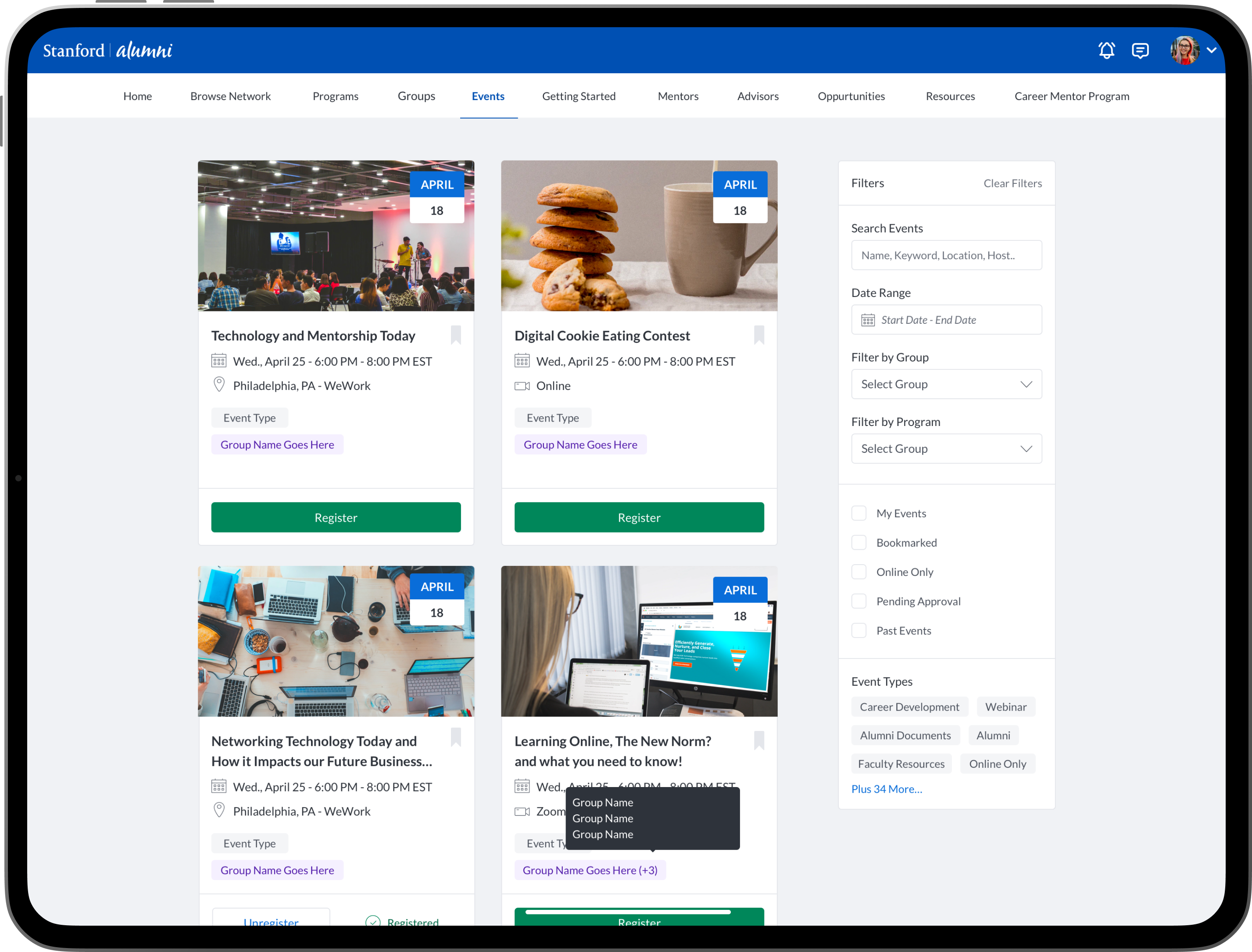
Task: Expand the Filter by Group dropdown
Action: tap(946, 384)
